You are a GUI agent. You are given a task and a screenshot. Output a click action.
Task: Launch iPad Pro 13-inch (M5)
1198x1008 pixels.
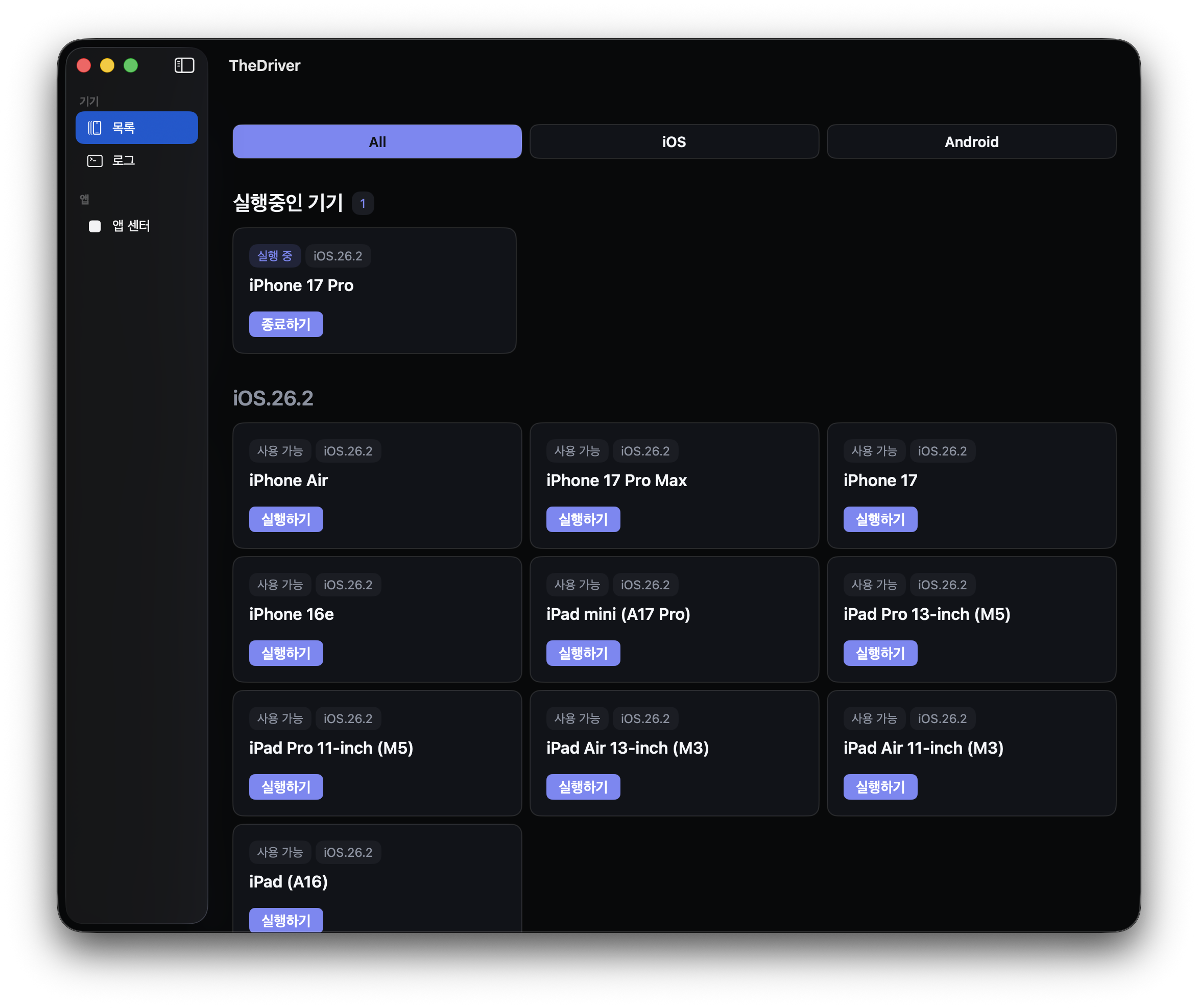(x=880, y=653)
